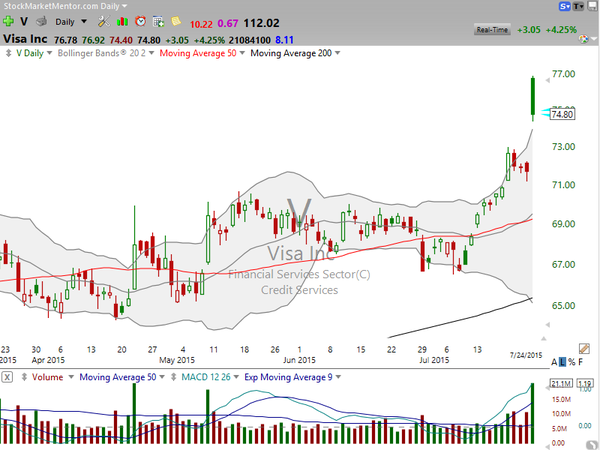Open the thumbs-up flag icon

41,21
